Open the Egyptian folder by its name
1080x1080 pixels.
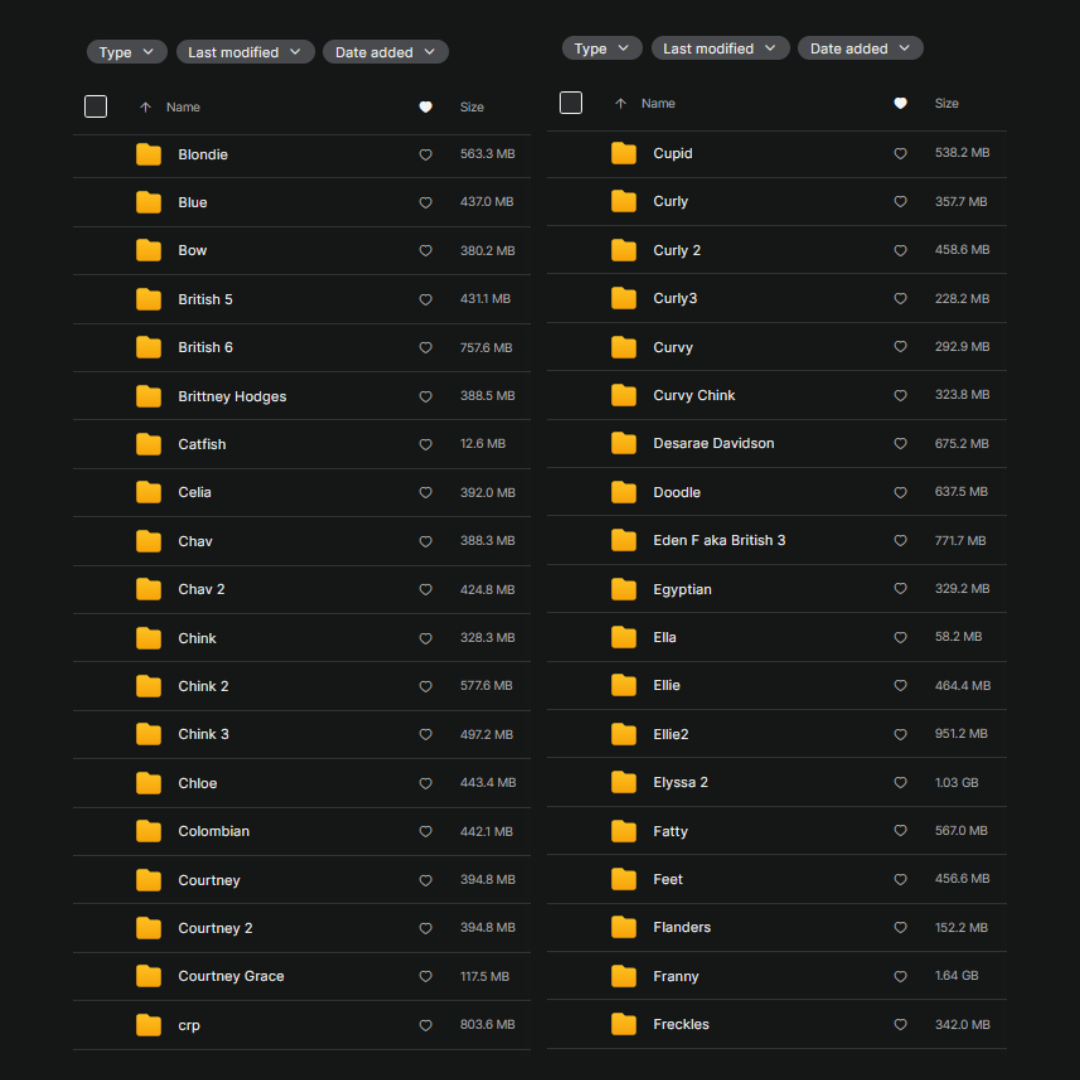point(682,589)
